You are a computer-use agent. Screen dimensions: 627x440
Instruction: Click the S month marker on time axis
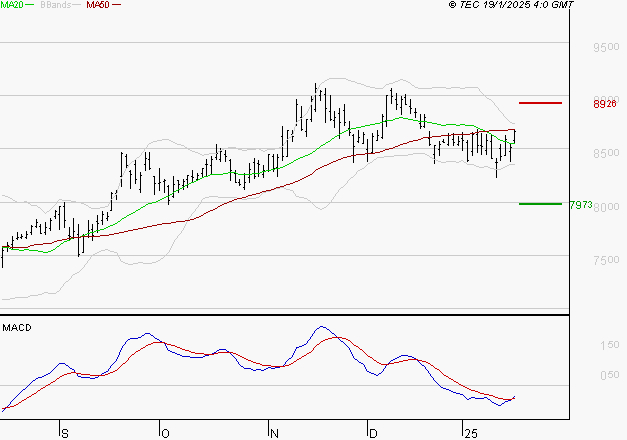(x=65, y=434)
